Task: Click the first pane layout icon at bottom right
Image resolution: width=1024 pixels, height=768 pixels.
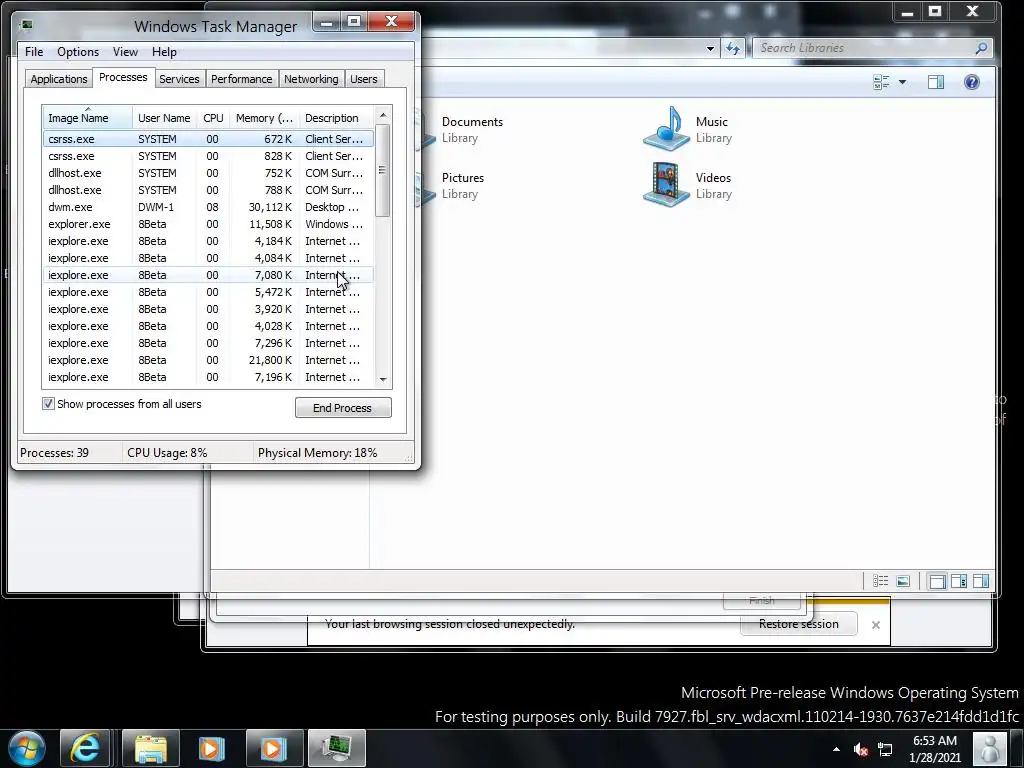Action: pos(937,581)
